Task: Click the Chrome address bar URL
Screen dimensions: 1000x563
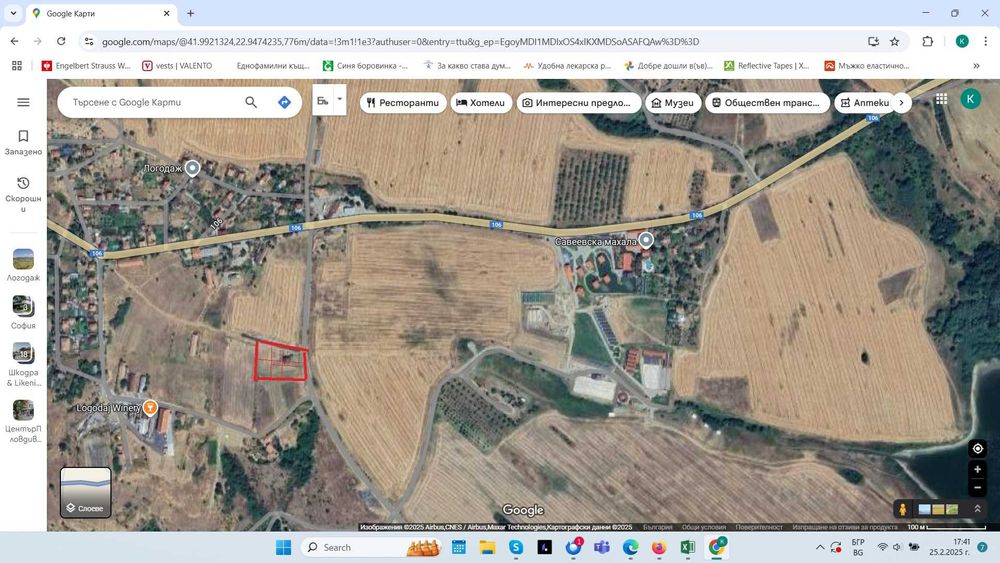Action: pyautogui.click(x=401, y=41)
